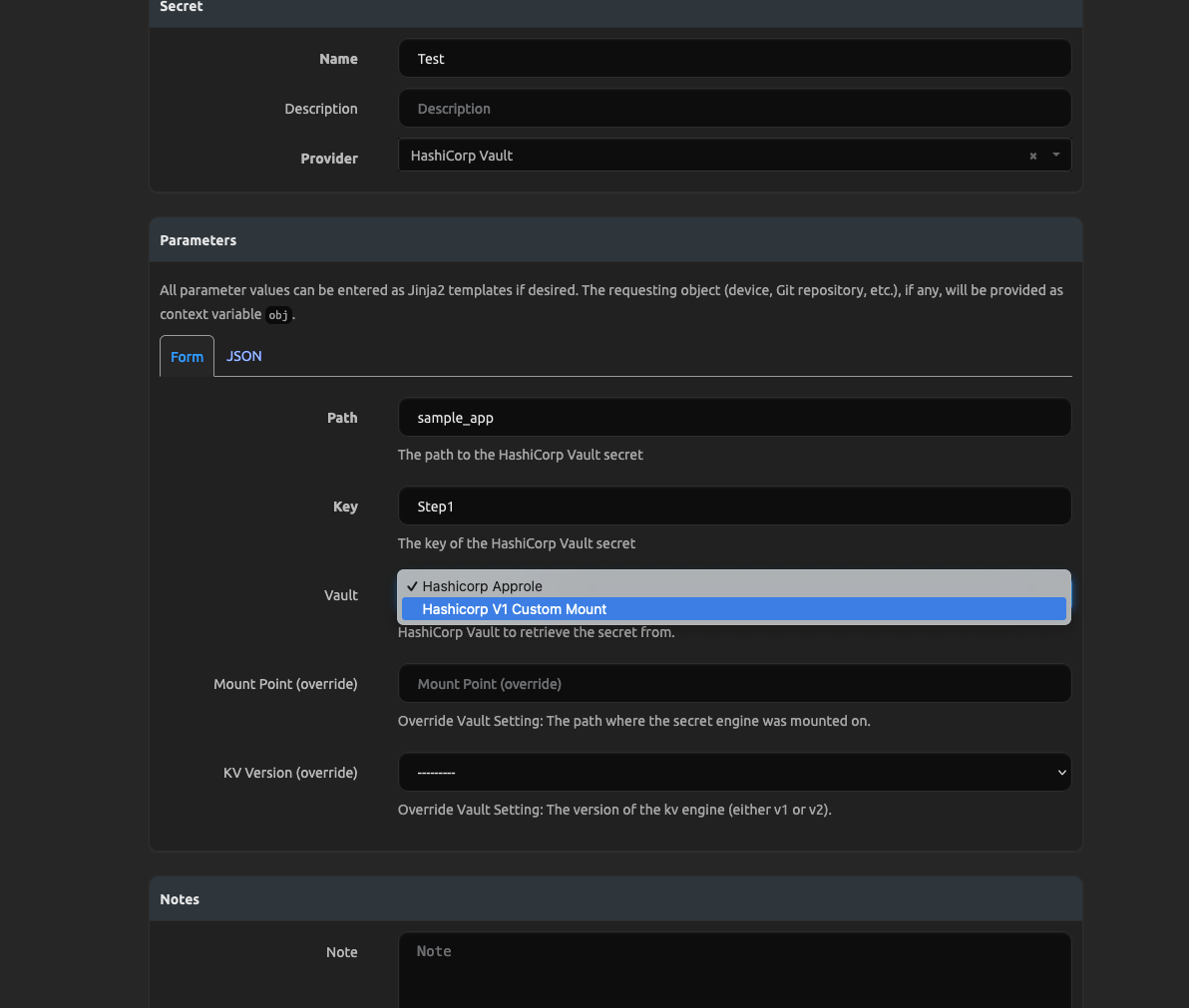This screenshot has width=1189, height=1008.
Task: Click the Mount Point (override) field
Action: [734, 683]
